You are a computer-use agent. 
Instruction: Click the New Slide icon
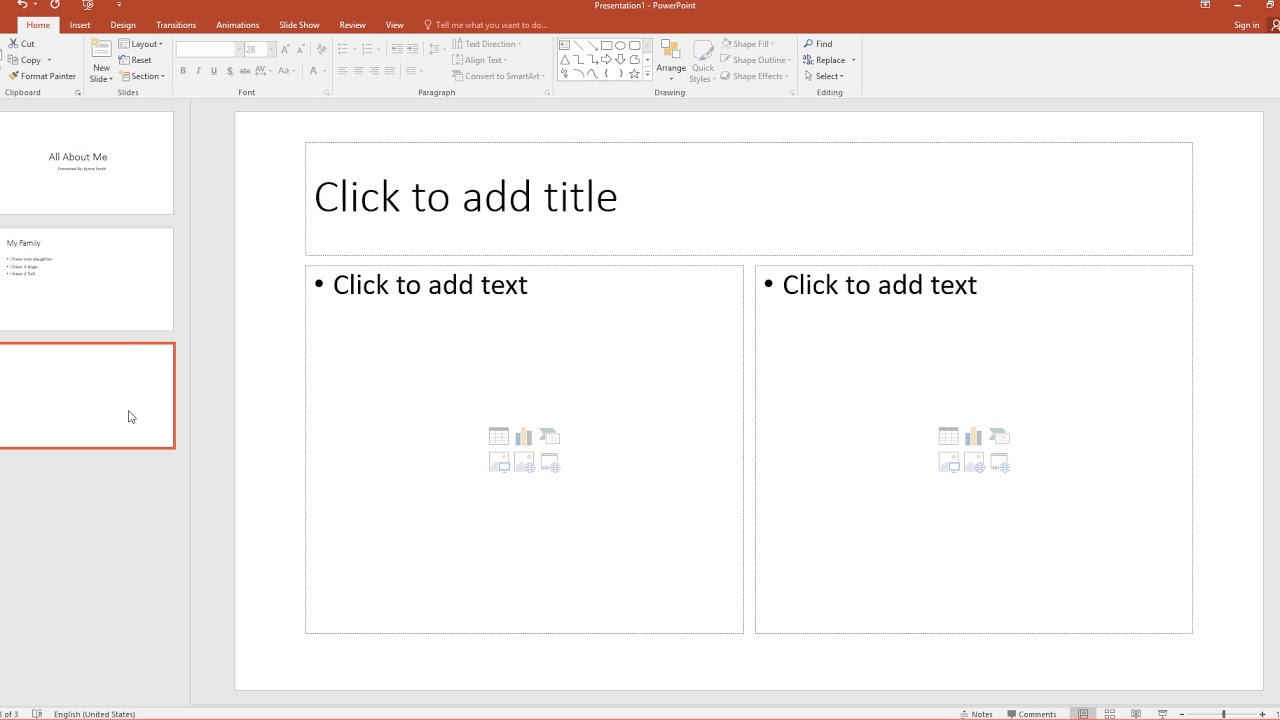(101, 50)
